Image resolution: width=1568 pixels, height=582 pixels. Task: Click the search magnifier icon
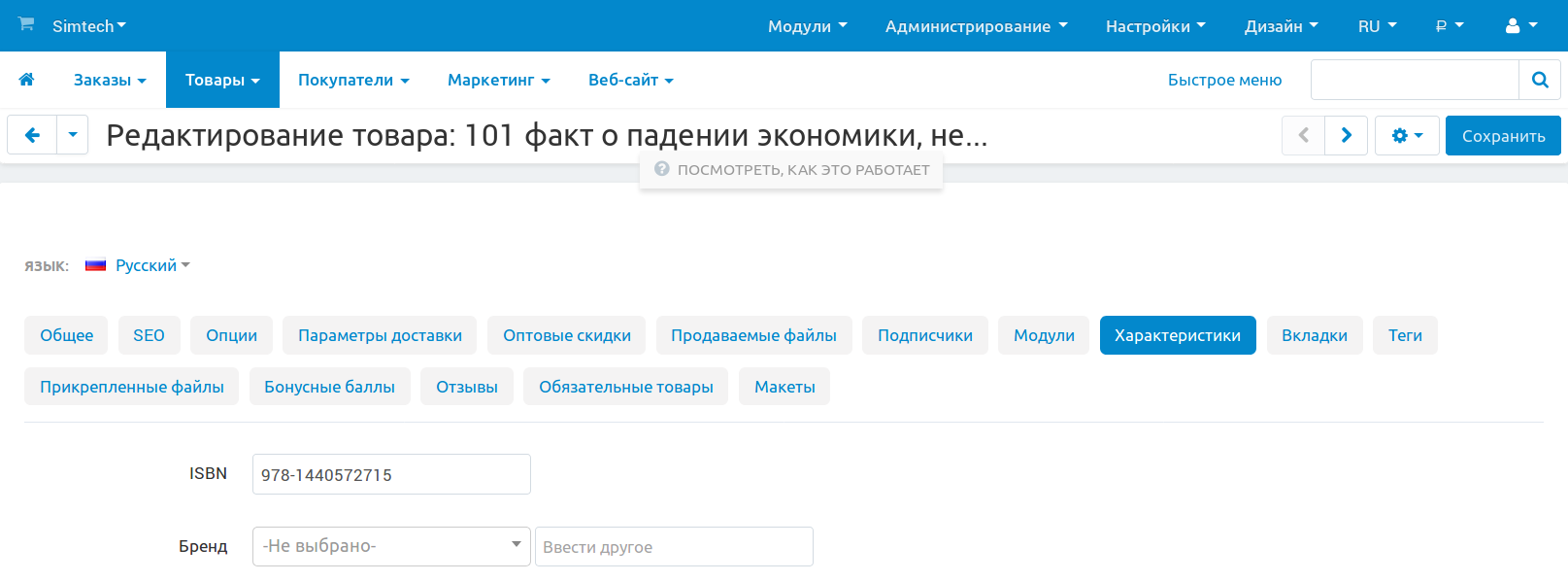(1539, 80)
